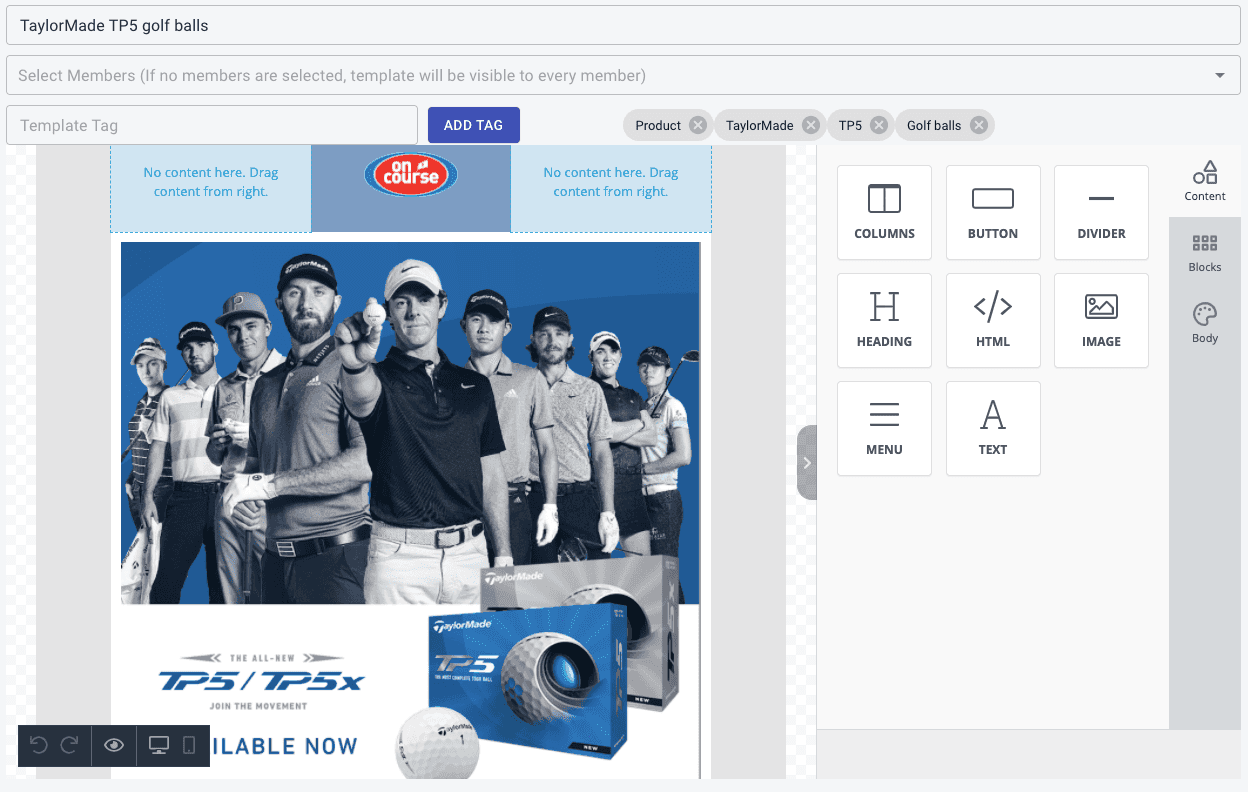The height and width of the screenshot is (792, 1248).
Task: Select the TaylorMade golfers banner image
Action: click(x=410, y=509)
